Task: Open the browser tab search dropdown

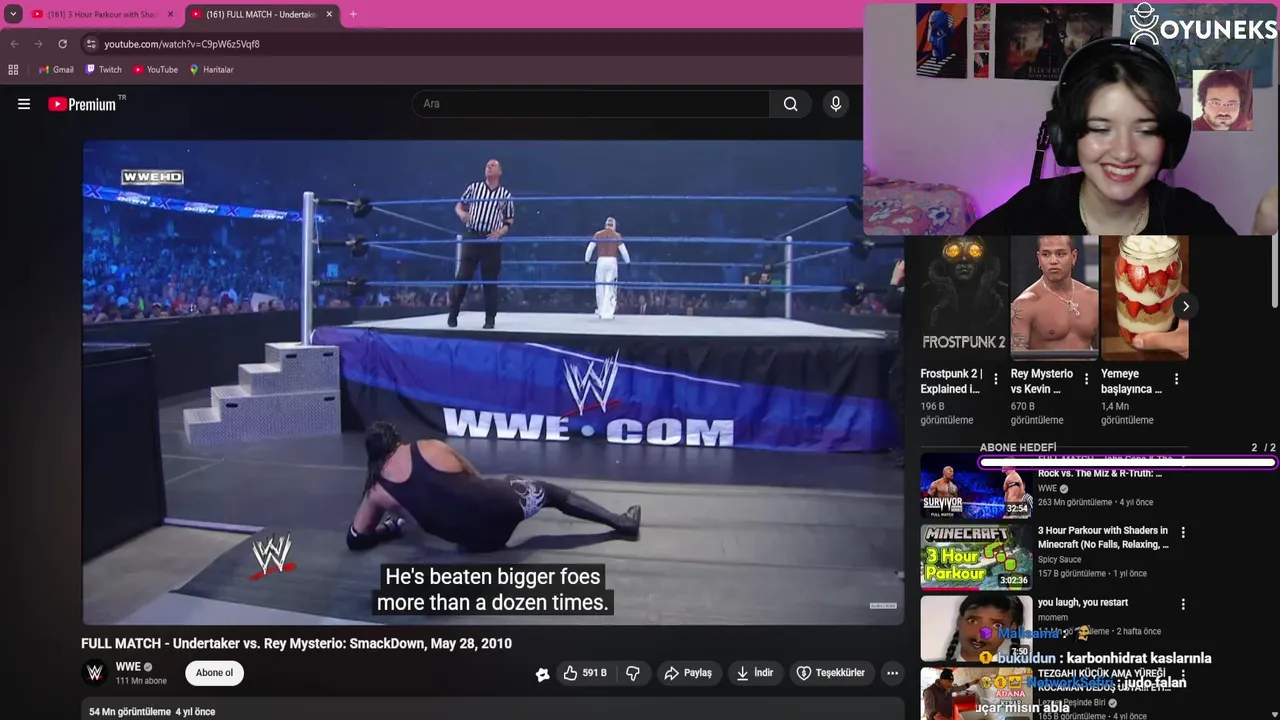Action: click(13, 14)
